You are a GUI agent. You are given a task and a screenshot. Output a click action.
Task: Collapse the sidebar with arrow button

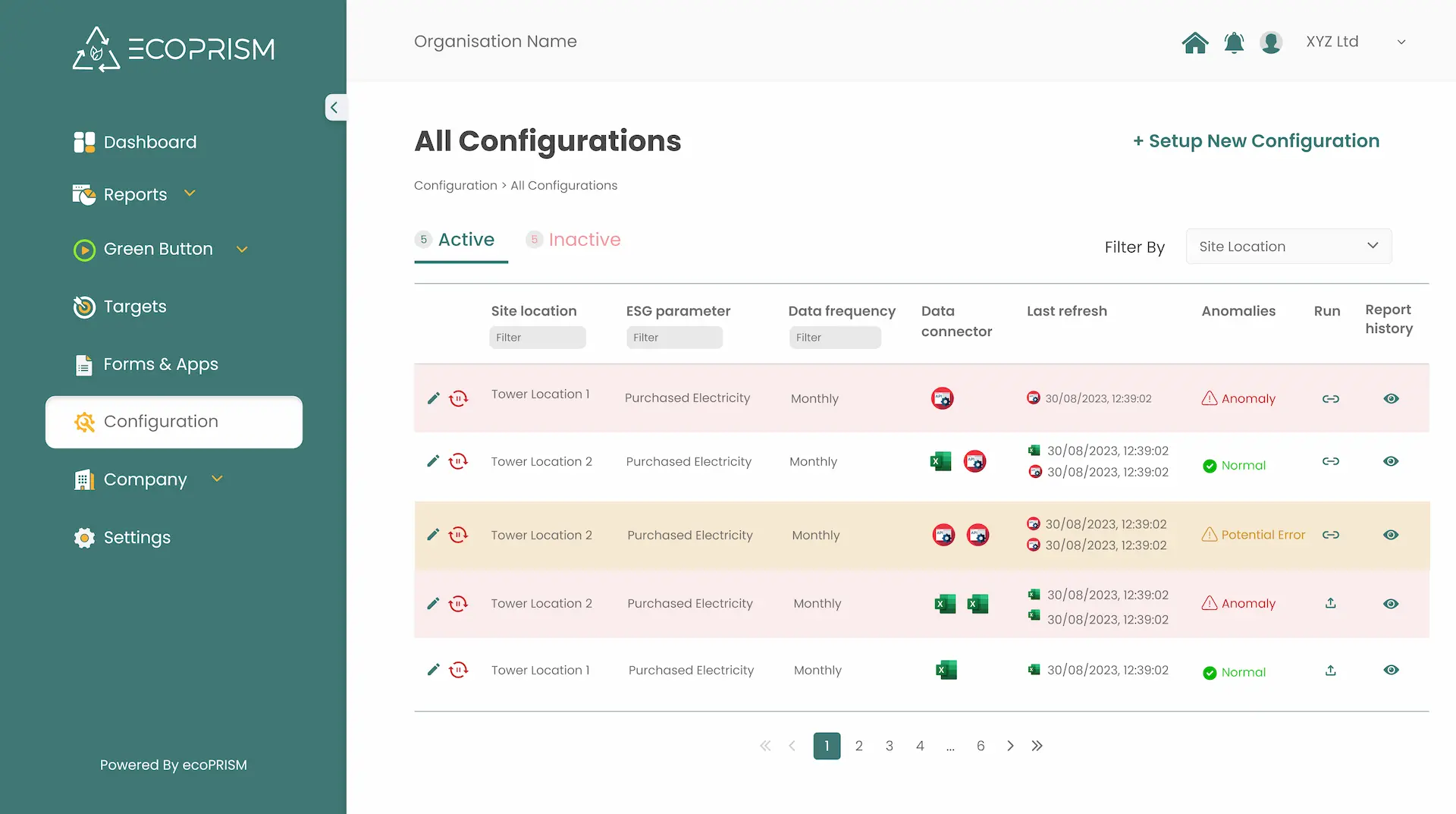(334, 108)
